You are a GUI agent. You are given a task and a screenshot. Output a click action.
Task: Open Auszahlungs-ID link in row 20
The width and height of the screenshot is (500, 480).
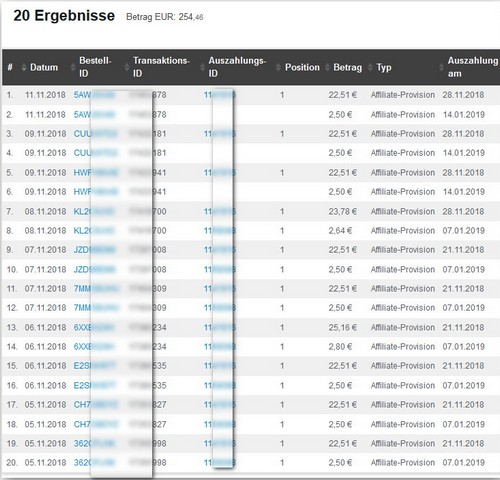click(220, 463)
